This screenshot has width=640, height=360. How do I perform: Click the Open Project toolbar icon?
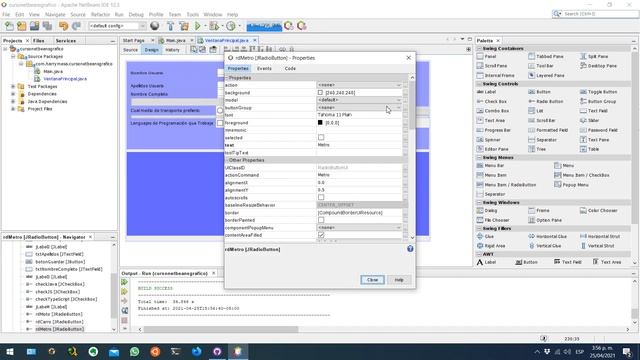coord(34,26)
